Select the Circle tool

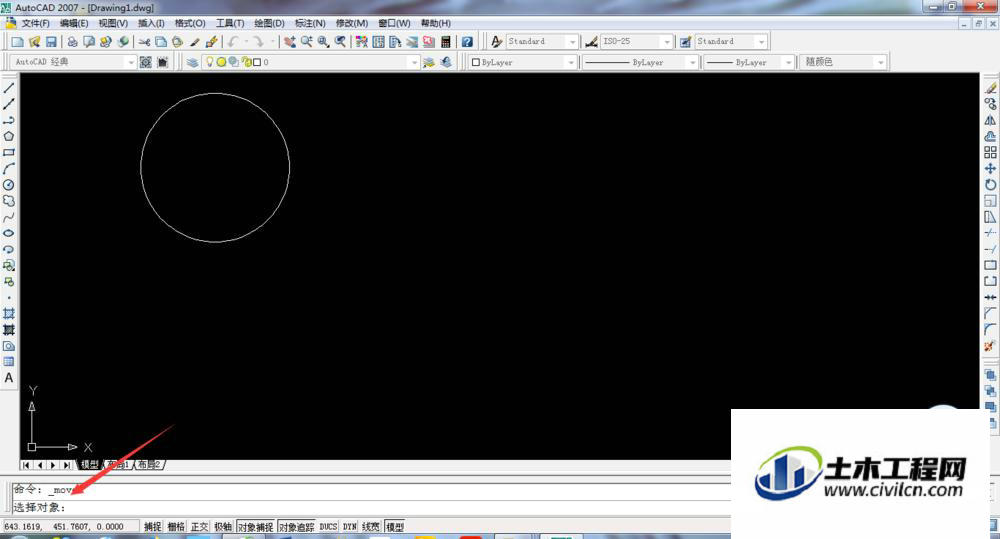[x=9, y=184]
